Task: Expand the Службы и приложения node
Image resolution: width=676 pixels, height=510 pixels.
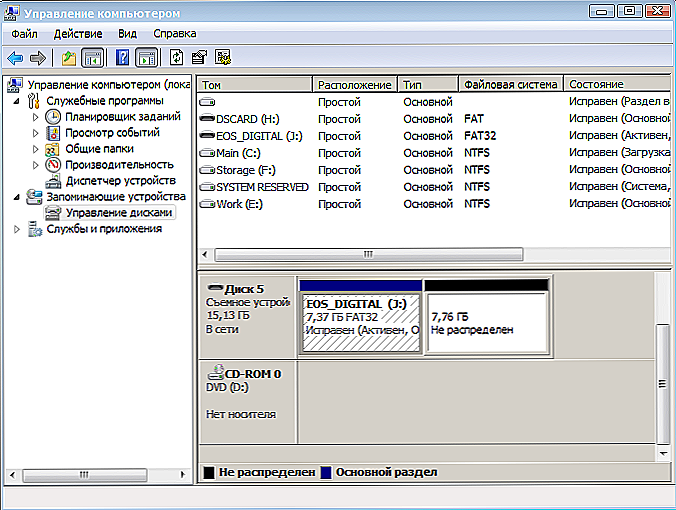Action: (16, 229)
